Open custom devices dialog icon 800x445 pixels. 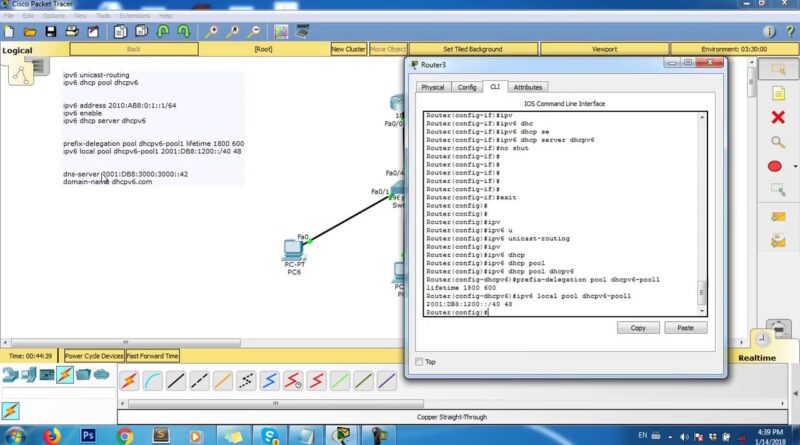click(x=303, y=32)
